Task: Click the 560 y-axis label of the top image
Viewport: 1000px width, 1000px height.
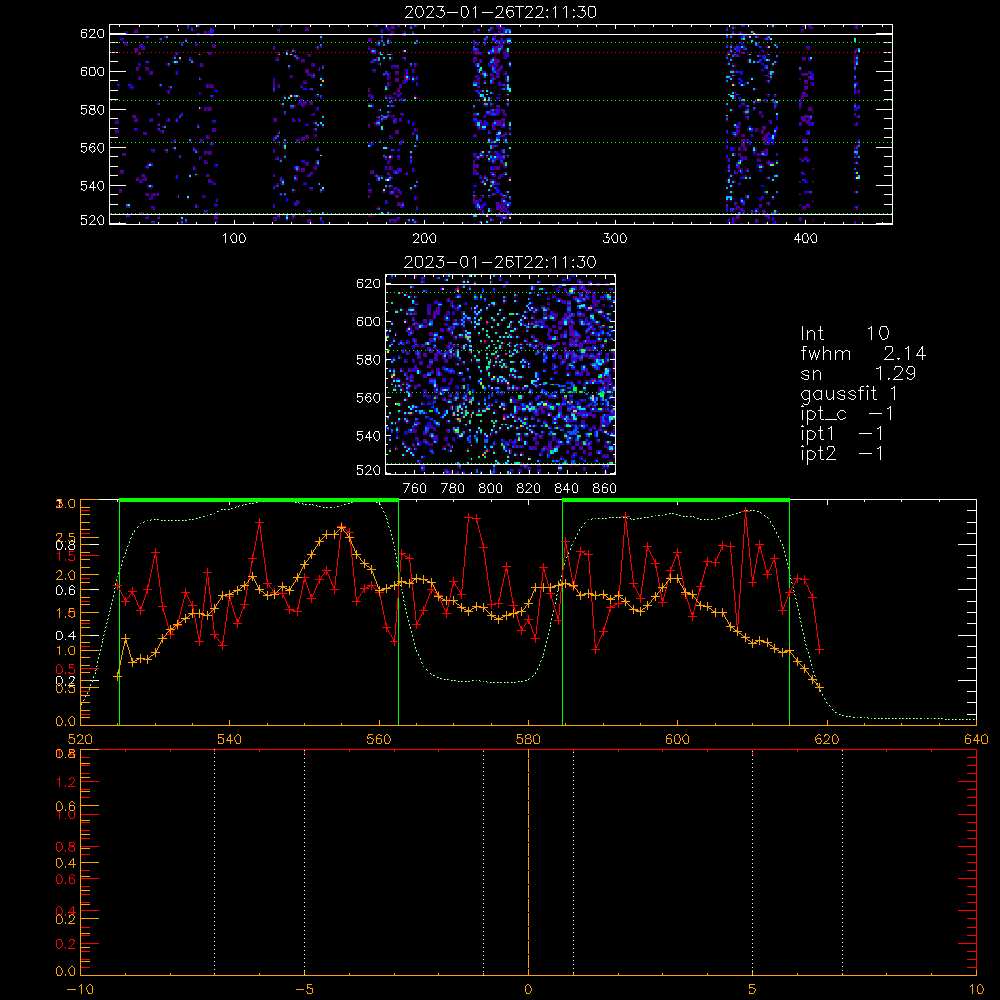Action: 92,147
